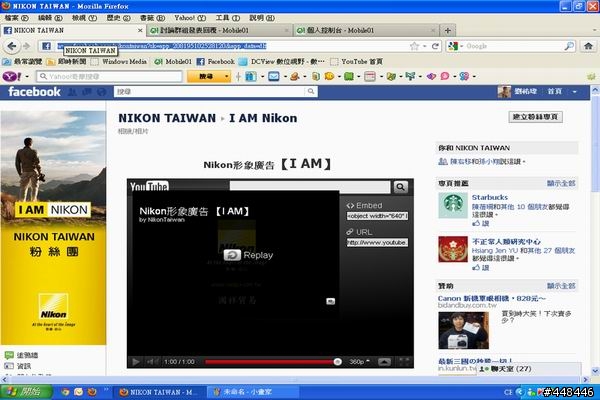
Task: Reload the page with the refresh icon
Action: [x=435, y=46]
